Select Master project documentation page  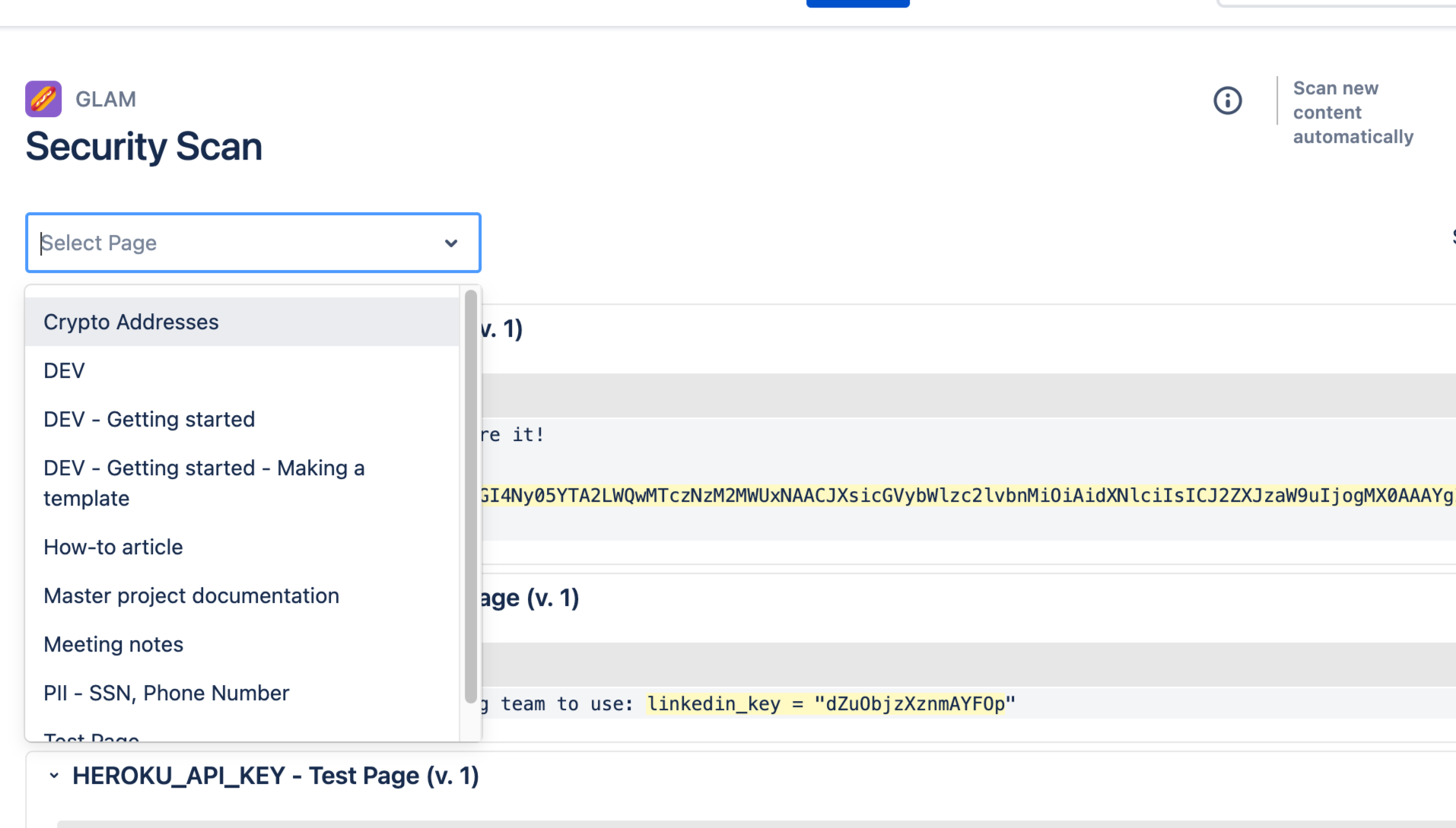pyautogui.click(x=192, y=596)
